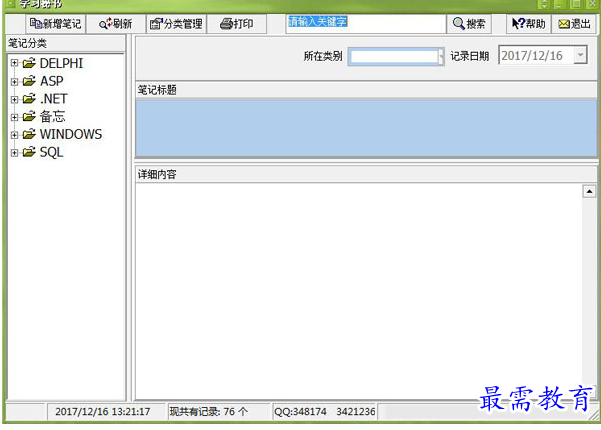Expand the ASP tree node
Image resolution: width=601 pixels, height=430 pixels.
coord(15,81)
